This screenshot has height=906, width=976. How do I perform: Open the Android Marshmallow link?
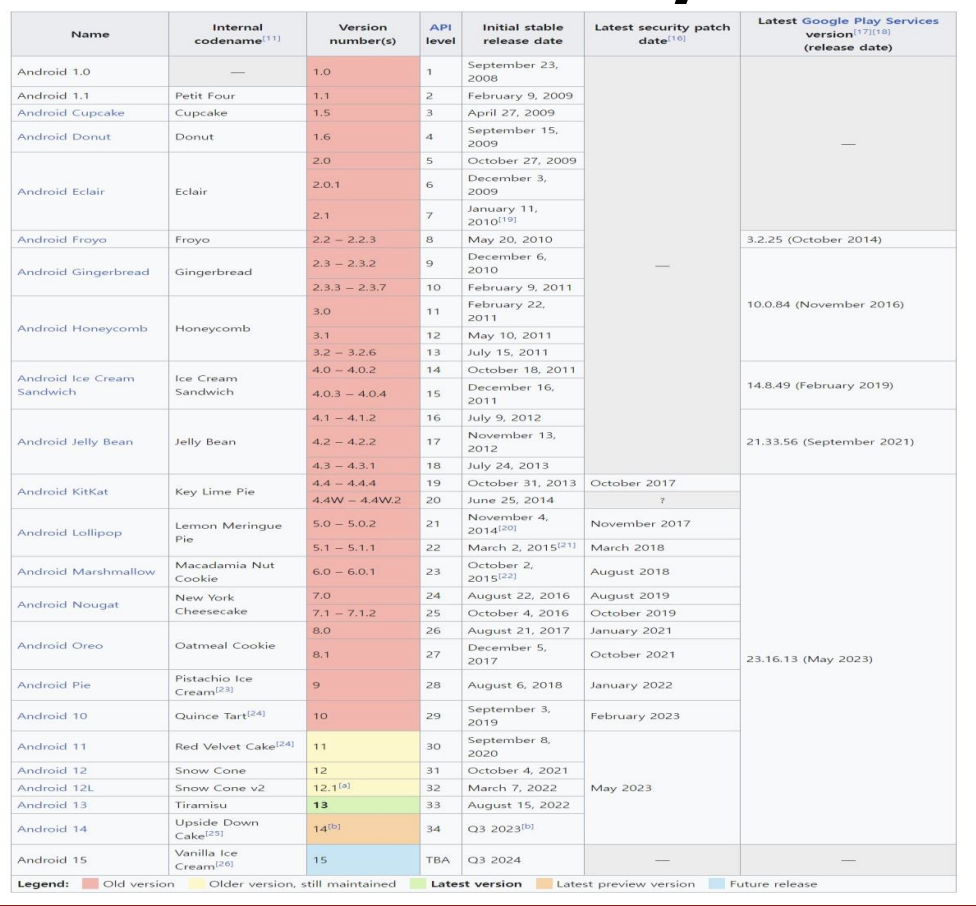tap(87, 571)
